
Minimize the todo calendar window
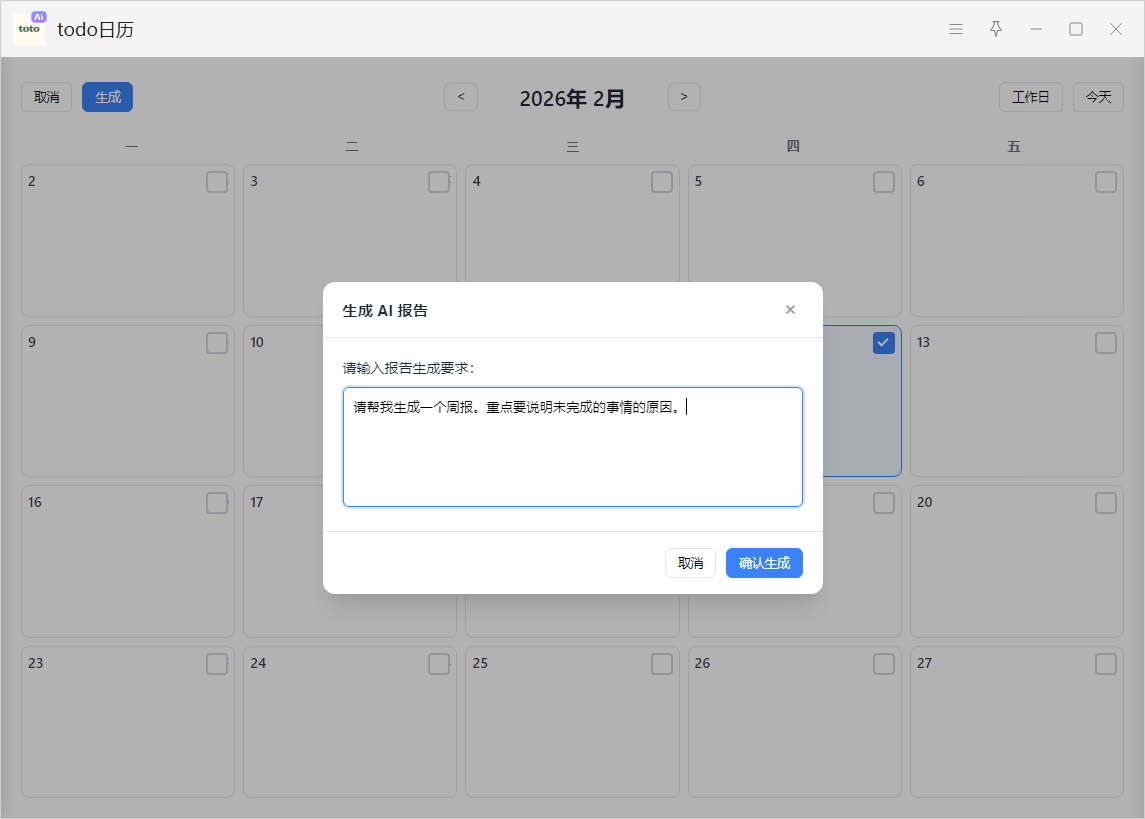tap(1036, 29)
